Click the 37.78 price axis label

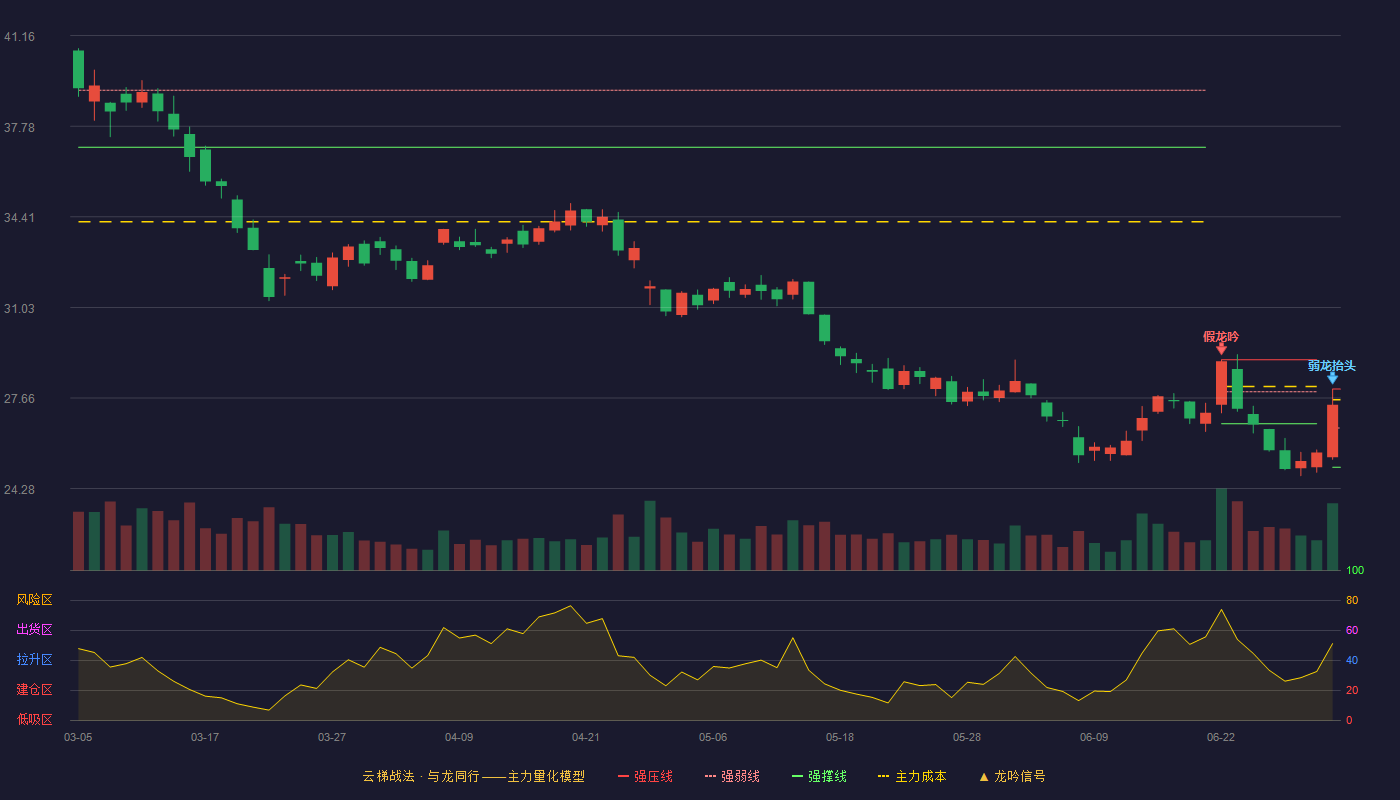point(19,128)
